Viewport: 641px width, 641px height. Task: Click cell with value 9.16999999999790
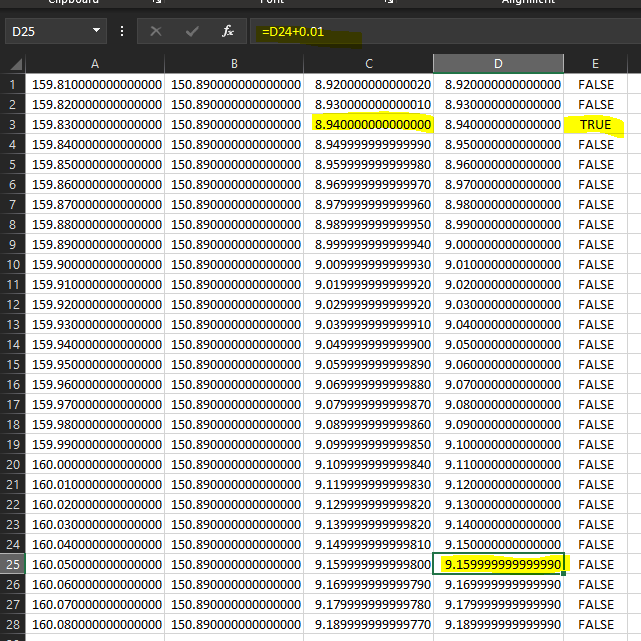point(369,585)
